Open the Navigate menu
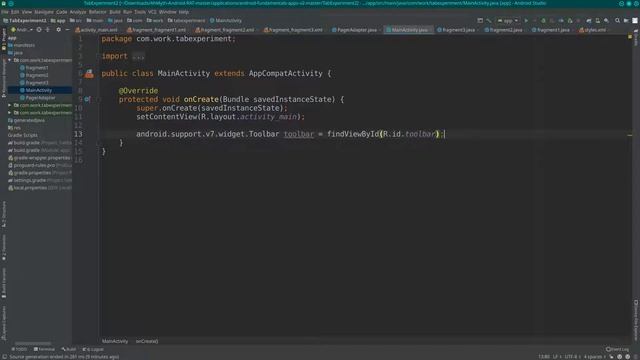640x360 pixels. [44, 12]
